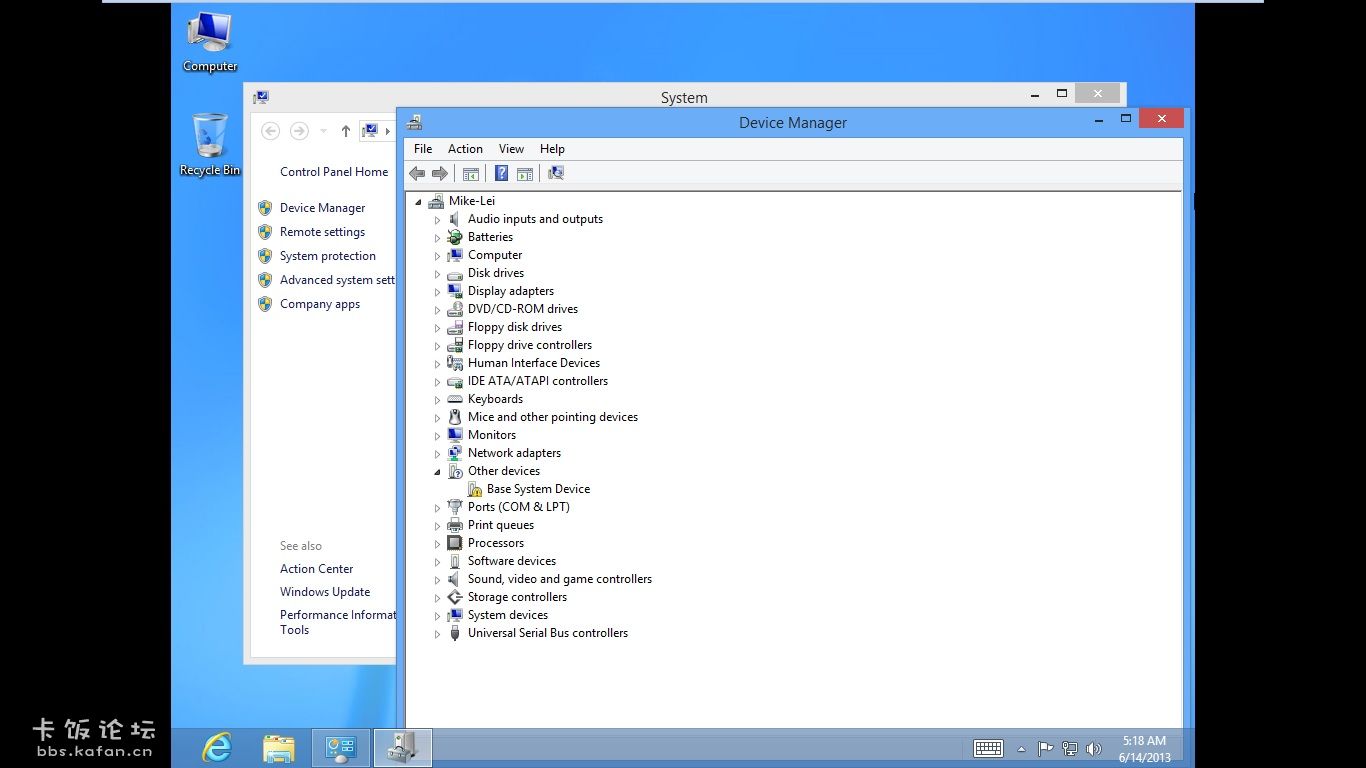Click the Network adapters category icon
The height and width of the screenshot is (768, 1366).
click(455, 453)
